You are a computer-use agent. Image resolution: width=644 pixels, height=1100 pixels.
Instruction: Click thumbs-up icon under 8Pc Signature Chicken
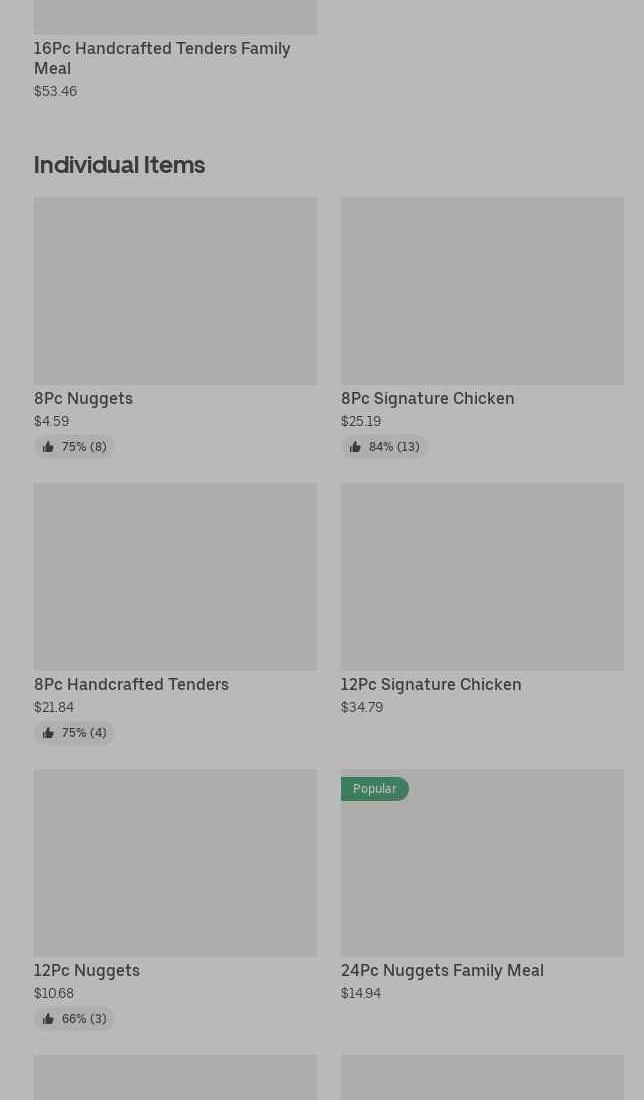point(355,447)
